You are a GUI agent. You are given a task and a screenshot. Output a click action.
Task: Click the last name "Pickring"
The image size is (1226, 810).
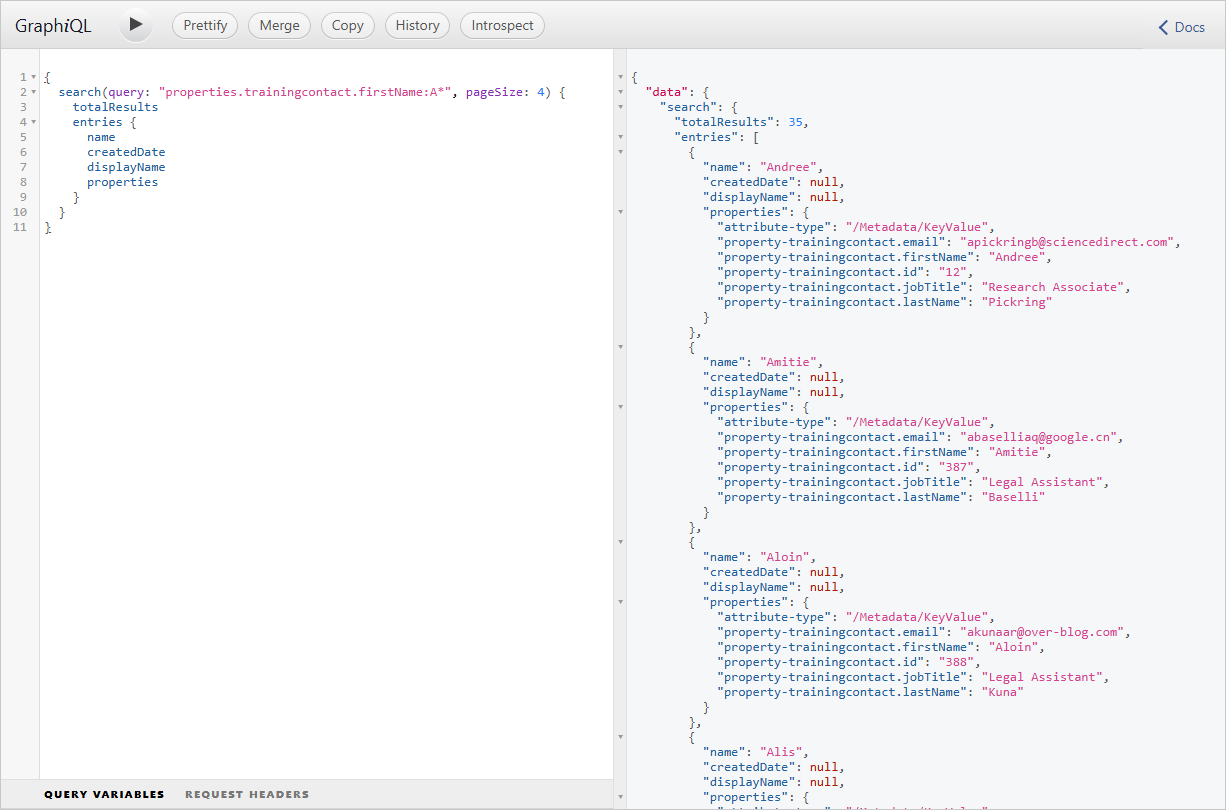pos(1017,302)
